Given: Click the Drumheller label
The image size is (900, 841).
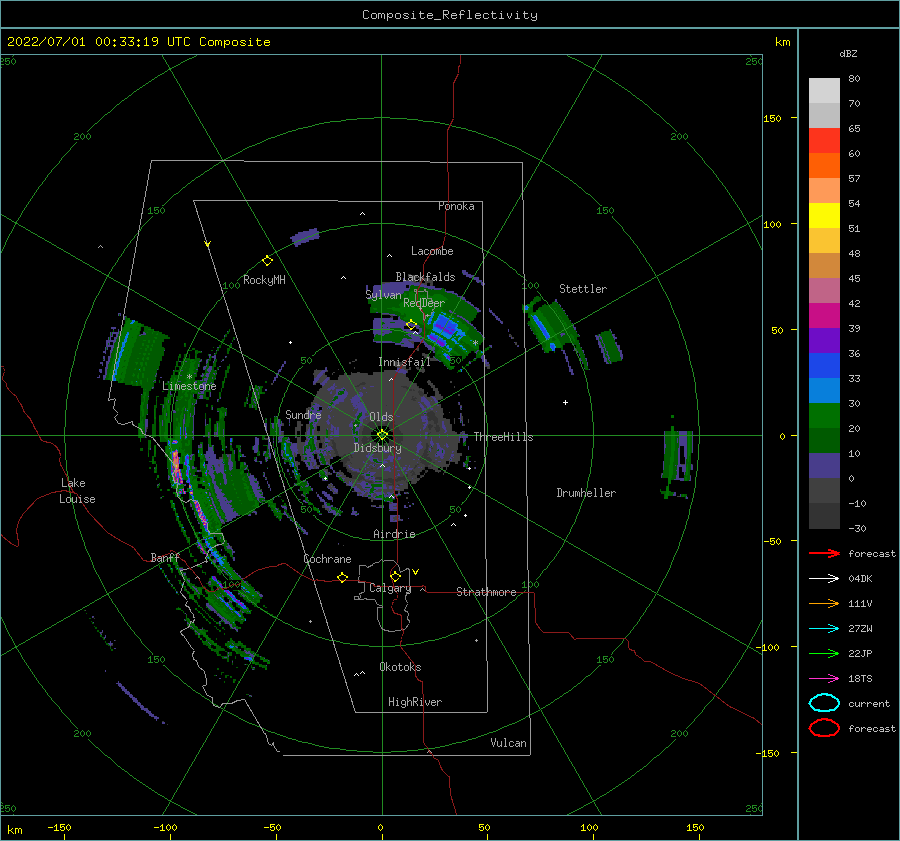Looking at the screenshot, I should click(x=586, y=493).
